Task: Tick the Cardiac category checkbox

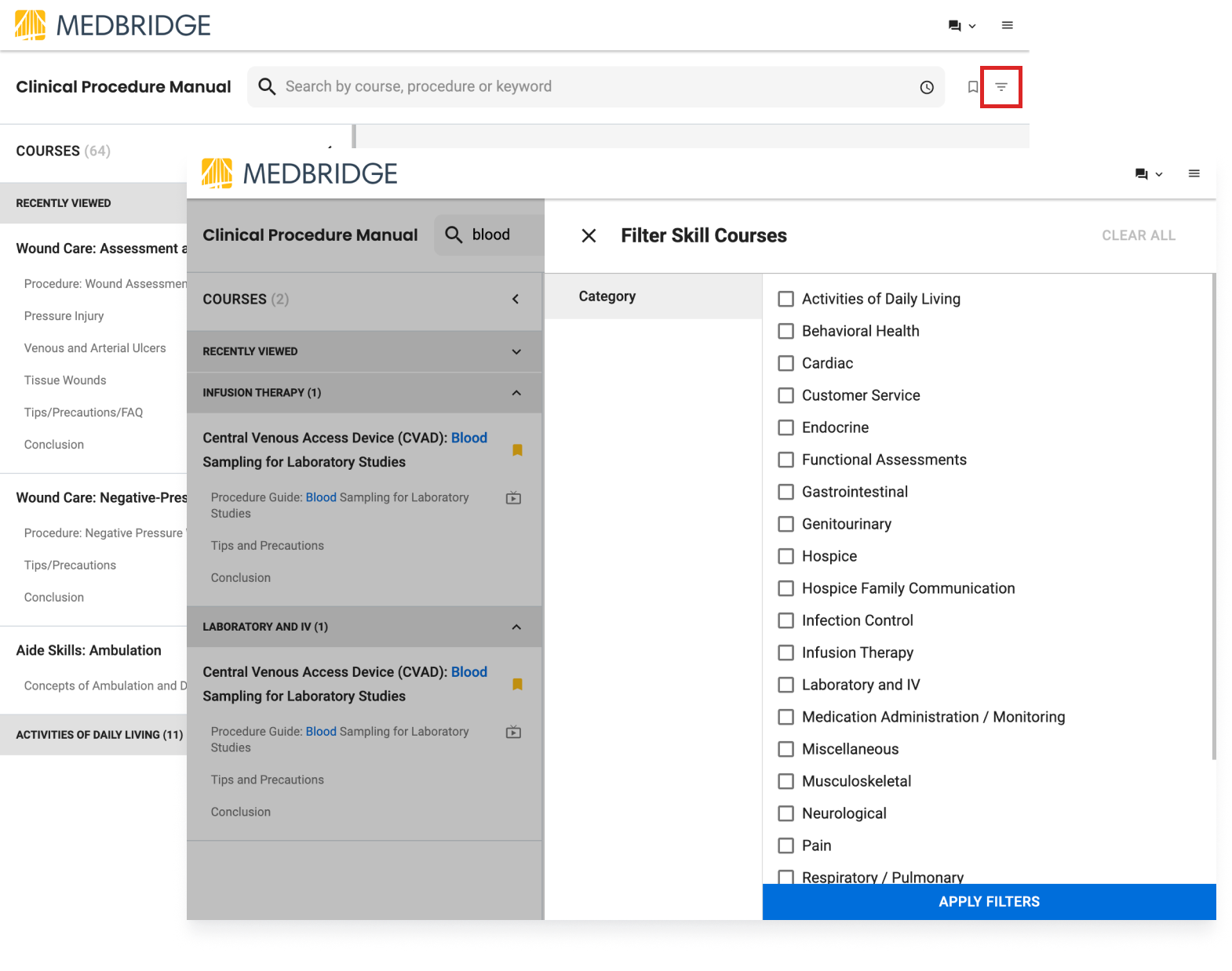Action: pos(785,363)
